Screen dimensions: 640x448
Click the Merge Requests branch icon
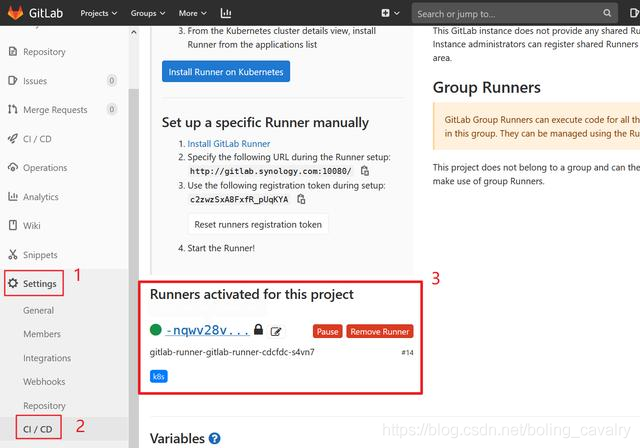click(x=13, y=109)
